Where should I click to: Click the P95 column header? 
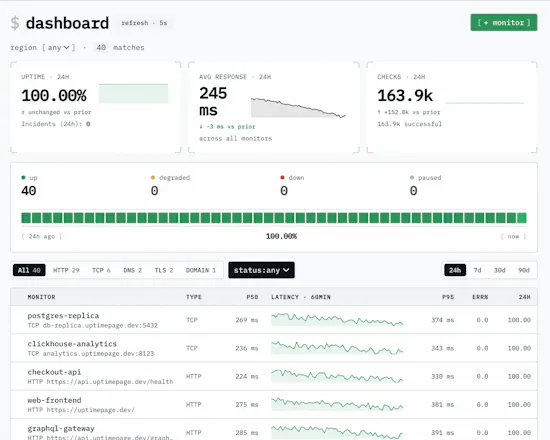point(448,297)
